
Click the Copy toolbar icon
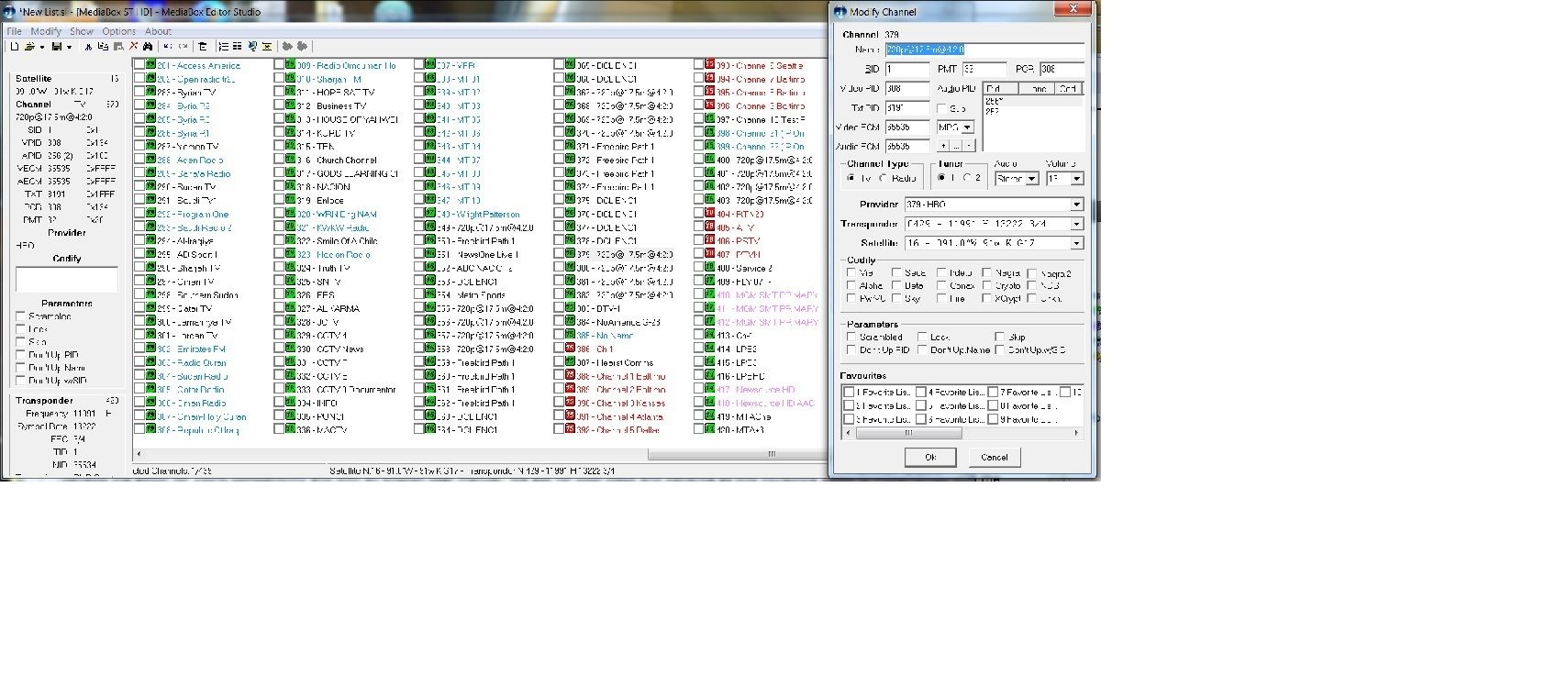point(104,47)
